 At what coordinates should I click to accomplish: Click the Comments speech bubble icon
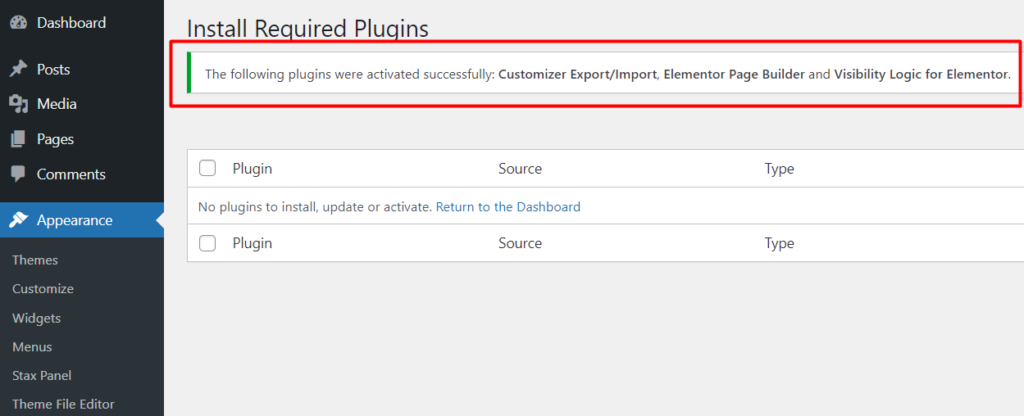[x=18, y=174]
